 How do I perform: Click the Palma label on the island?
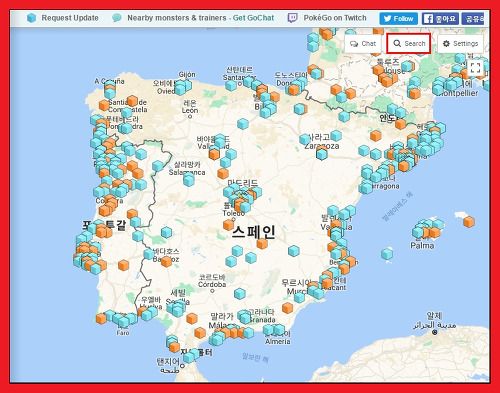pos(422,246)
